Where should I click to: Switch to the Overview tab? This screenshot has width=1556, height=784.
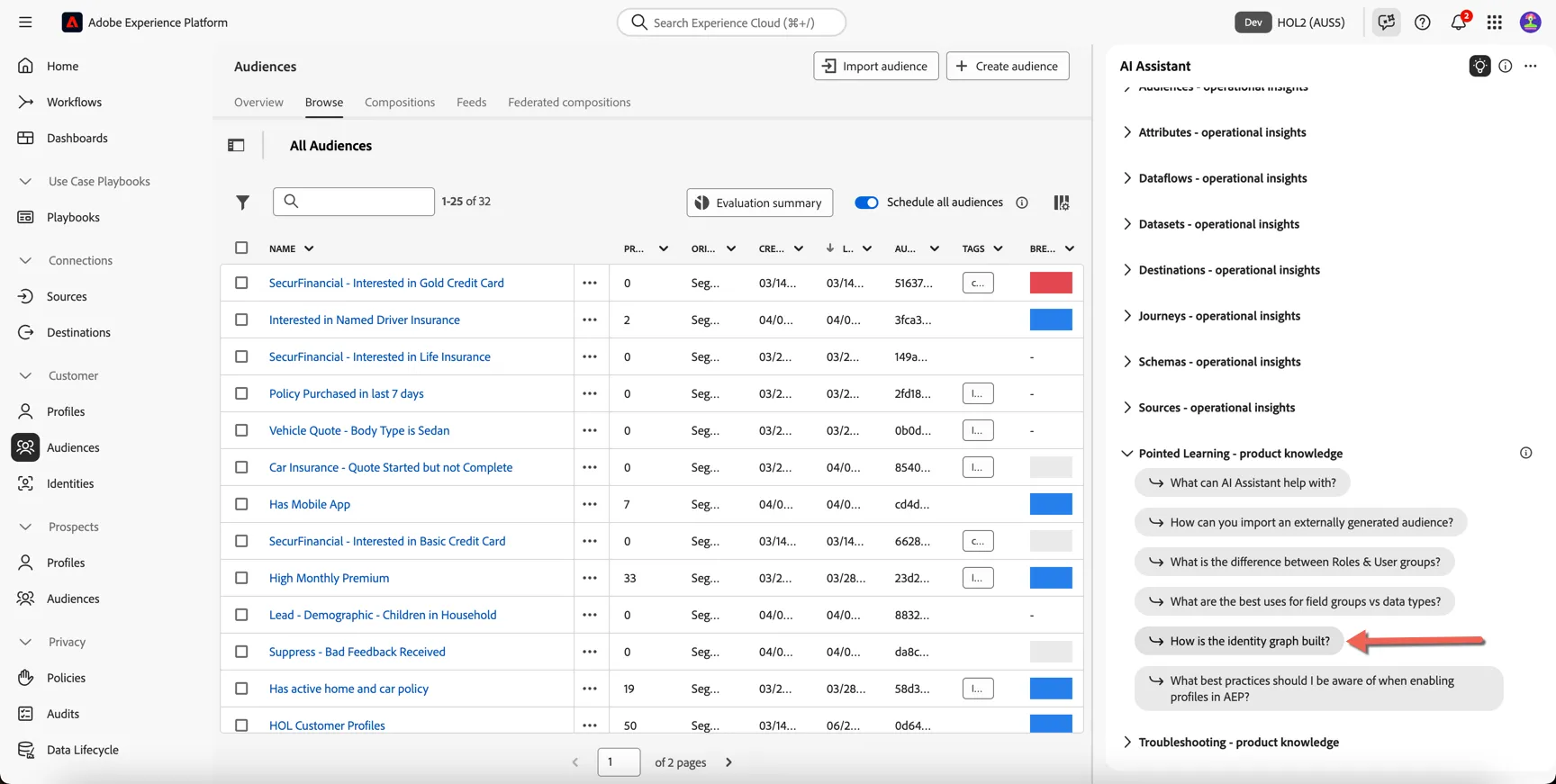click(258, 103)
